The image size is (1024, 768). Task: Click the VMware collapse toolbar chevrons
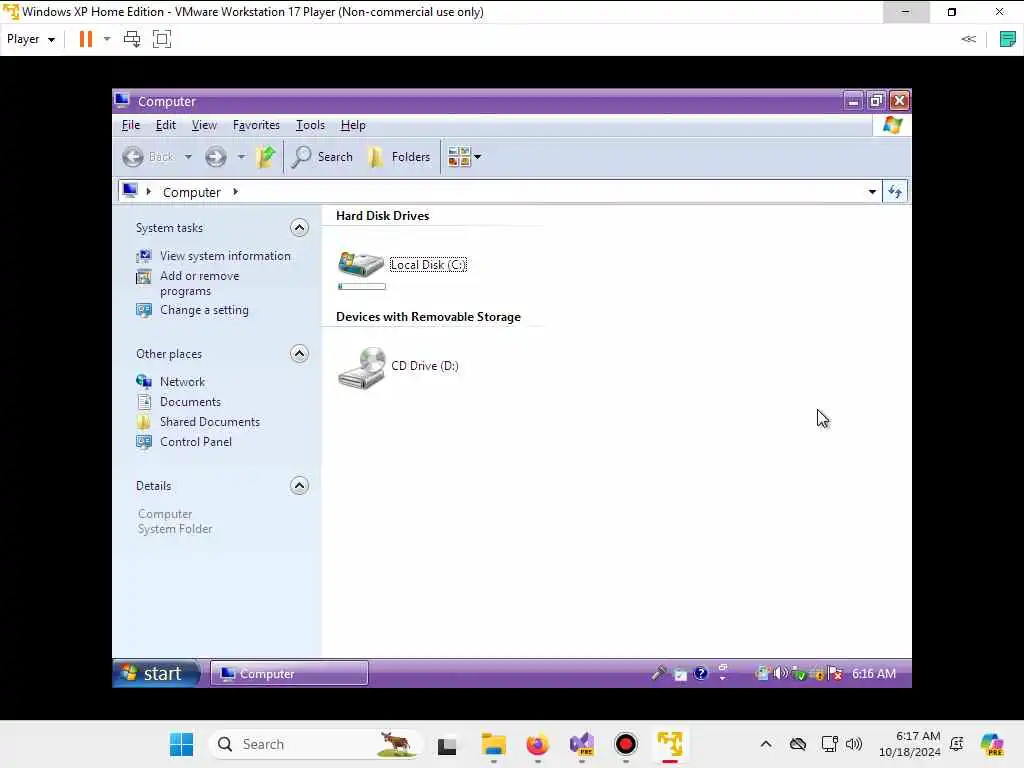coord(968,39)
